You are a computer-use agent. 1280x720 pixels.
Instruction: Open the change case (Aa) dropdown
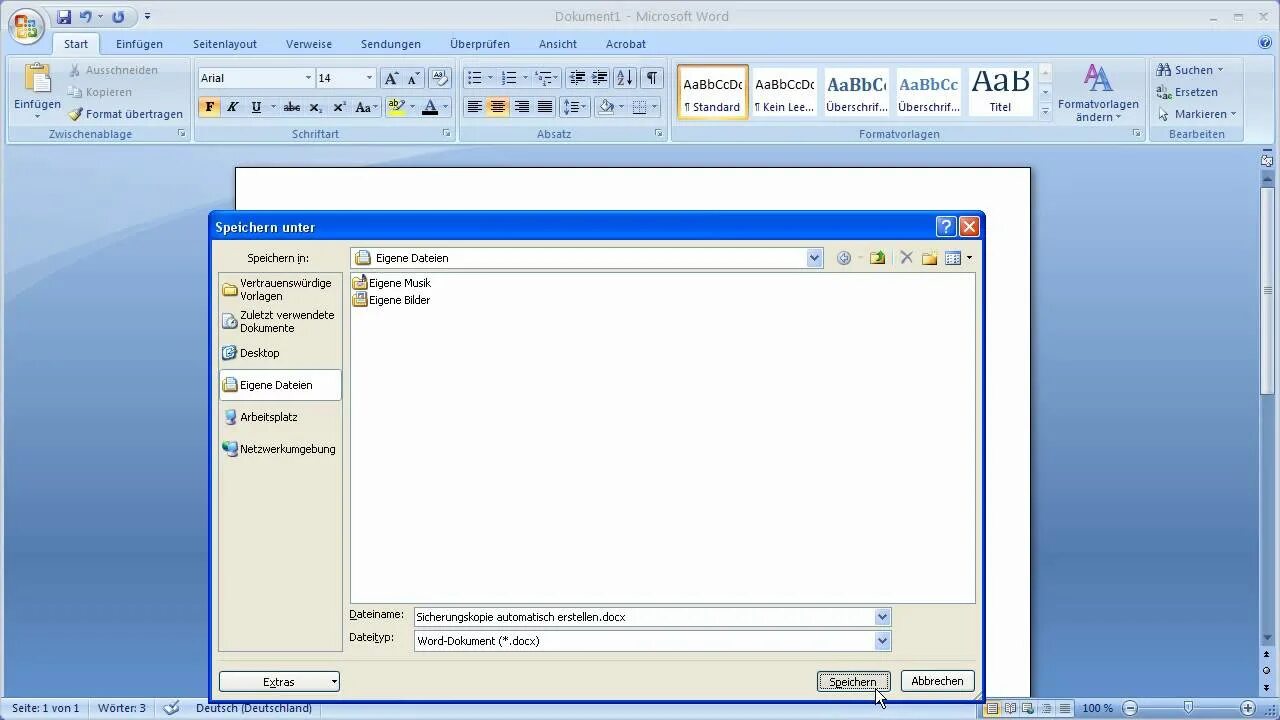(365, 107)
